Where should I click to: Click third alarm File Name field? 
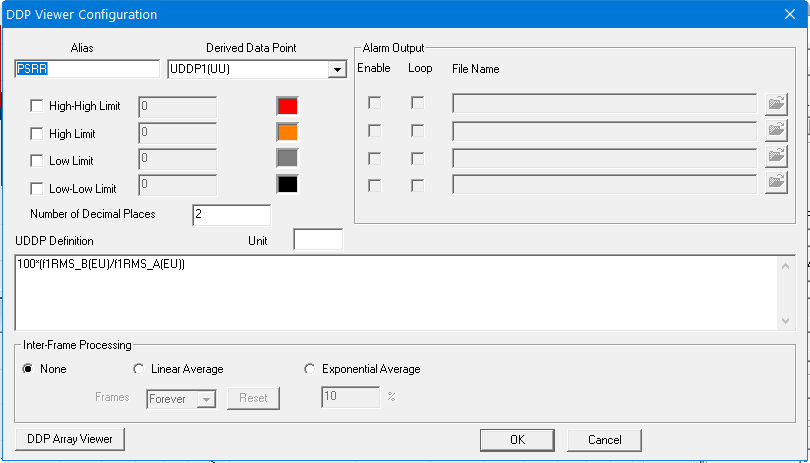[x=604, y=158]
